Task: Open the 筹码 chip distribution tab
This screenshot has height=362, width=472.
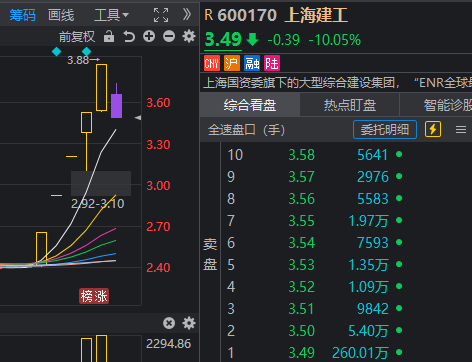Action: tap(22, 15)
